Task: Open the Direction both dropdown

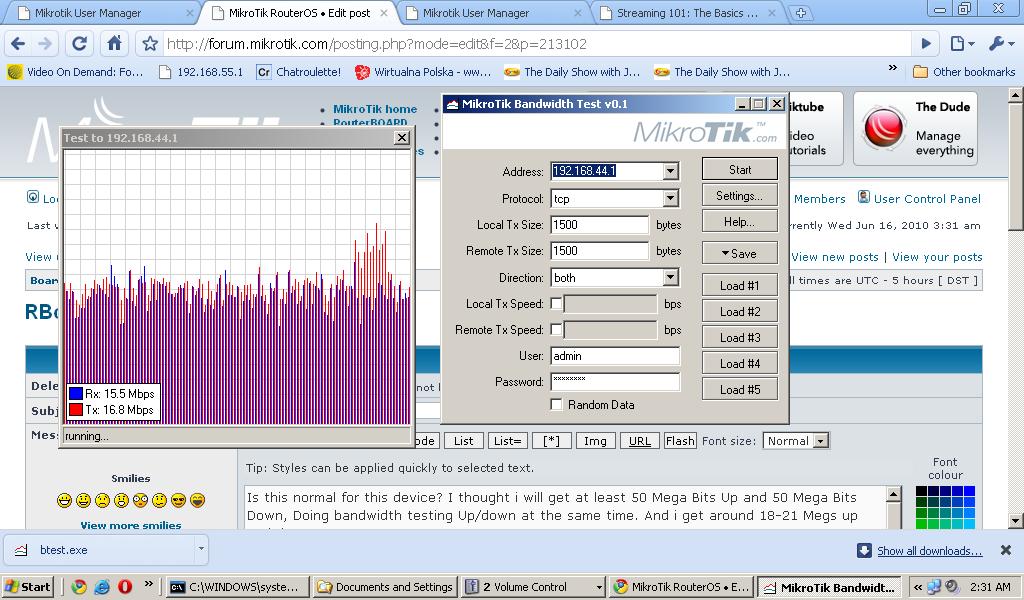Action: 671,277
